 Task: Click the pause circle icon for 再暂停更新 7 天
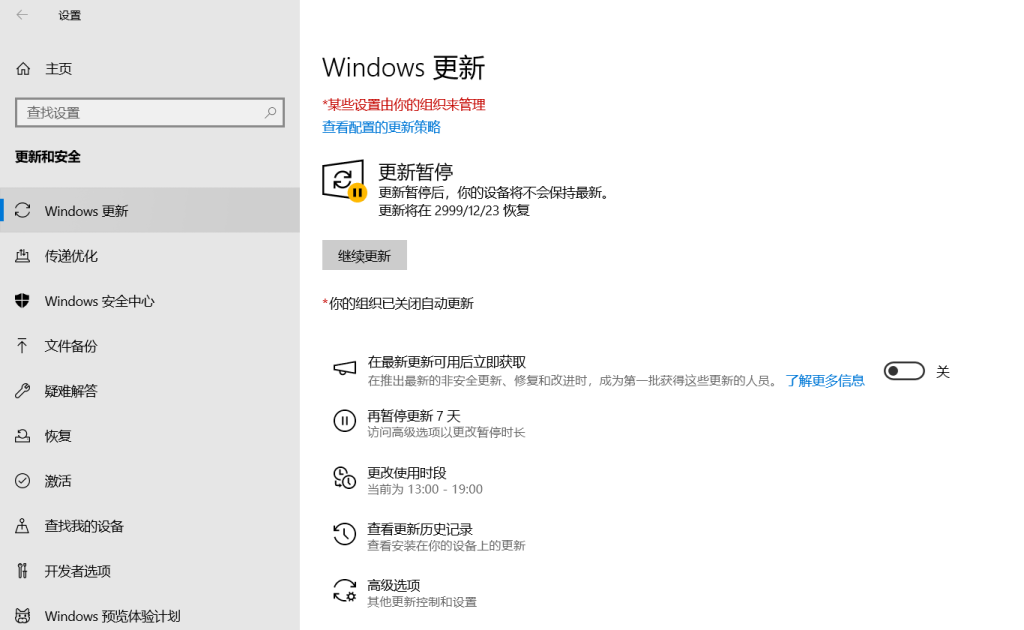(x=345, y=420)
